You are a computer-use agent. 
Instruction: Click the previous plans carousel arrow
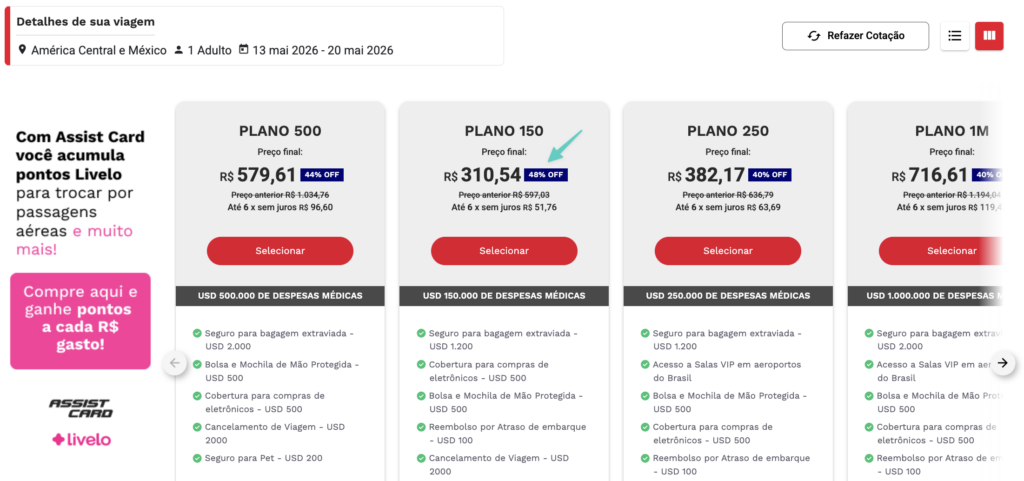point(176,363)
